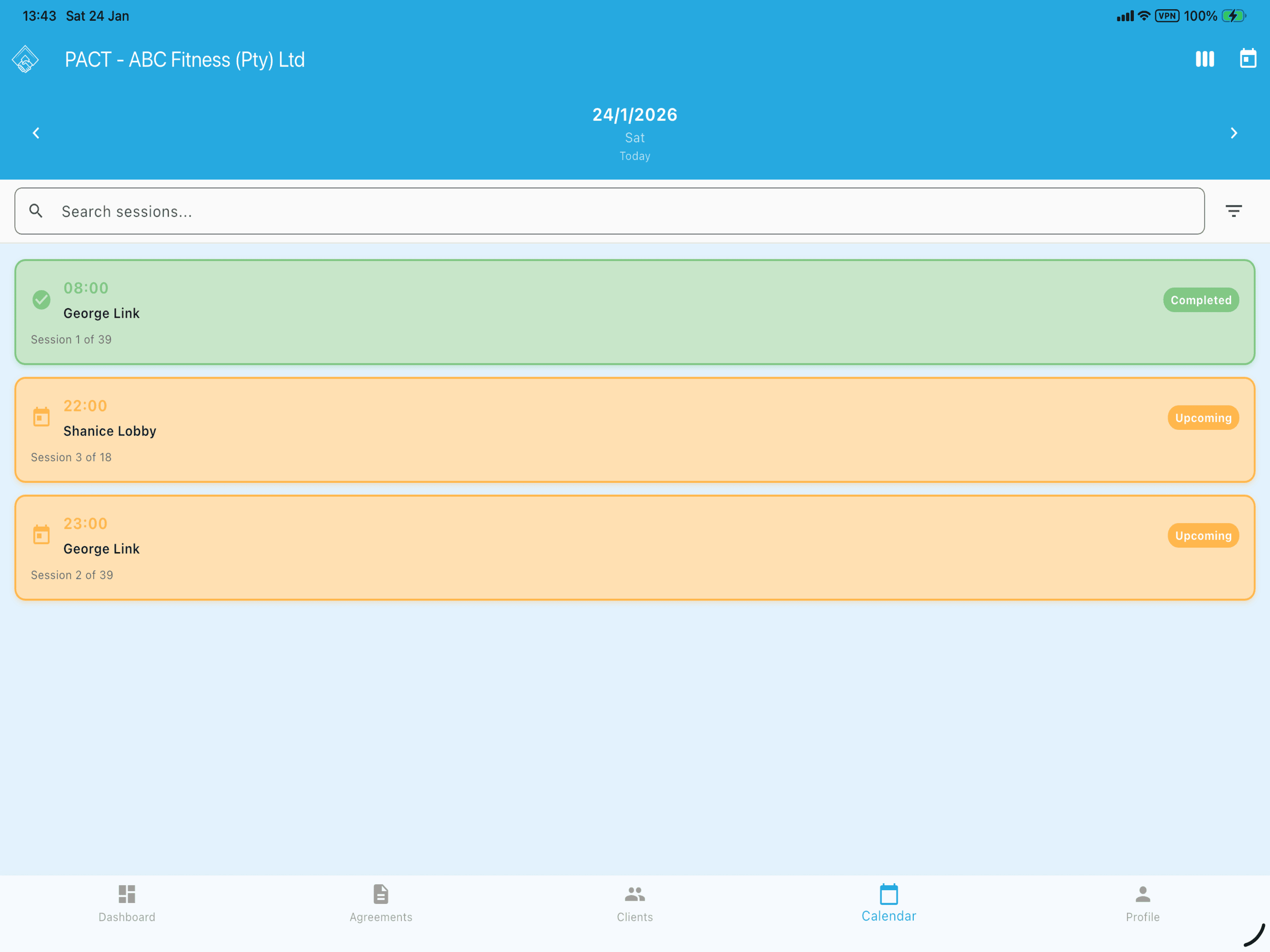Tap the calendar icon on 23:00 session
This screenshot has height=952, width=1270.
(42, 534)
